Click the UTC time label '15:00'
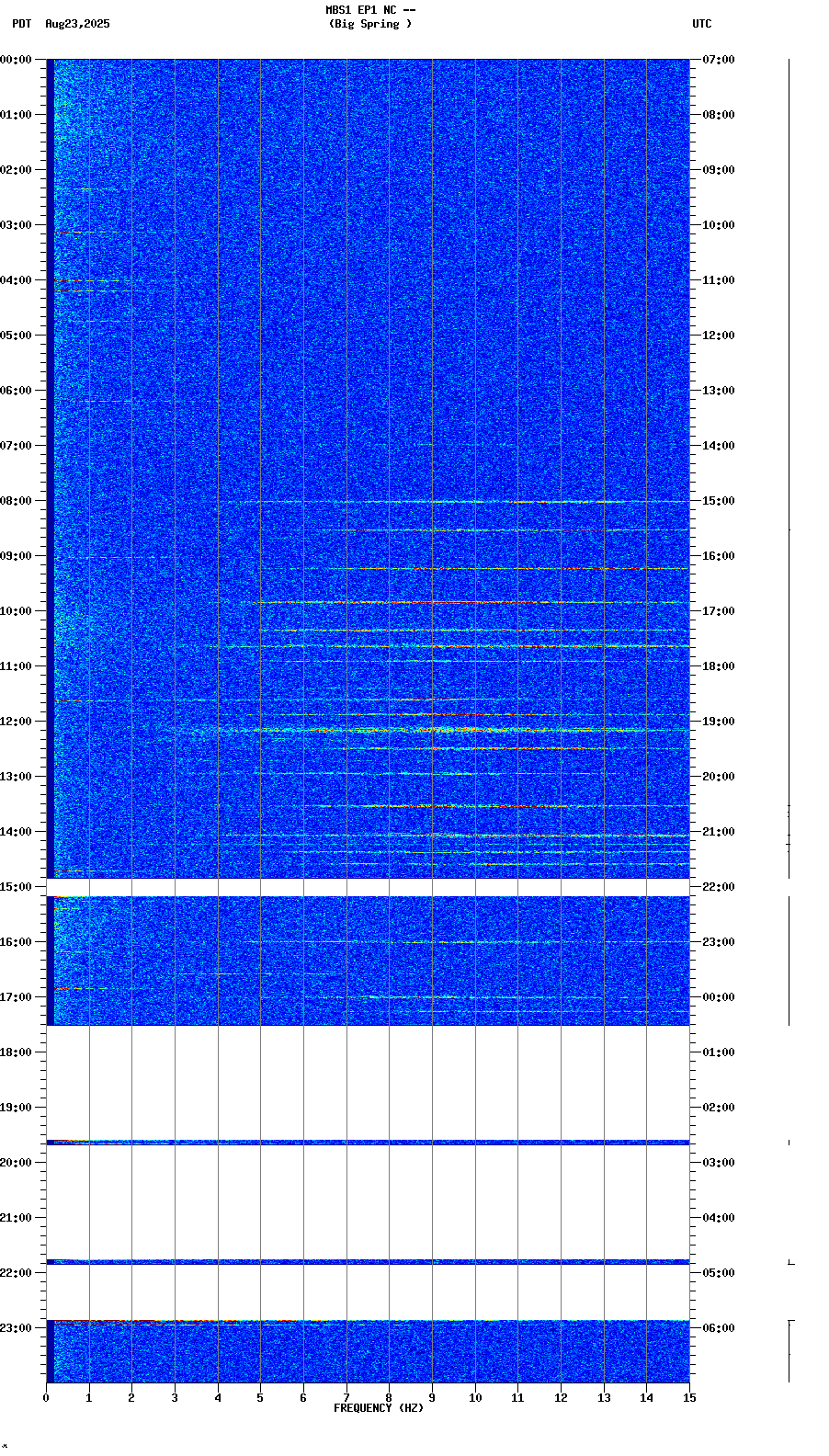Viewport: 829px width, 1456px height. (719, 501)
